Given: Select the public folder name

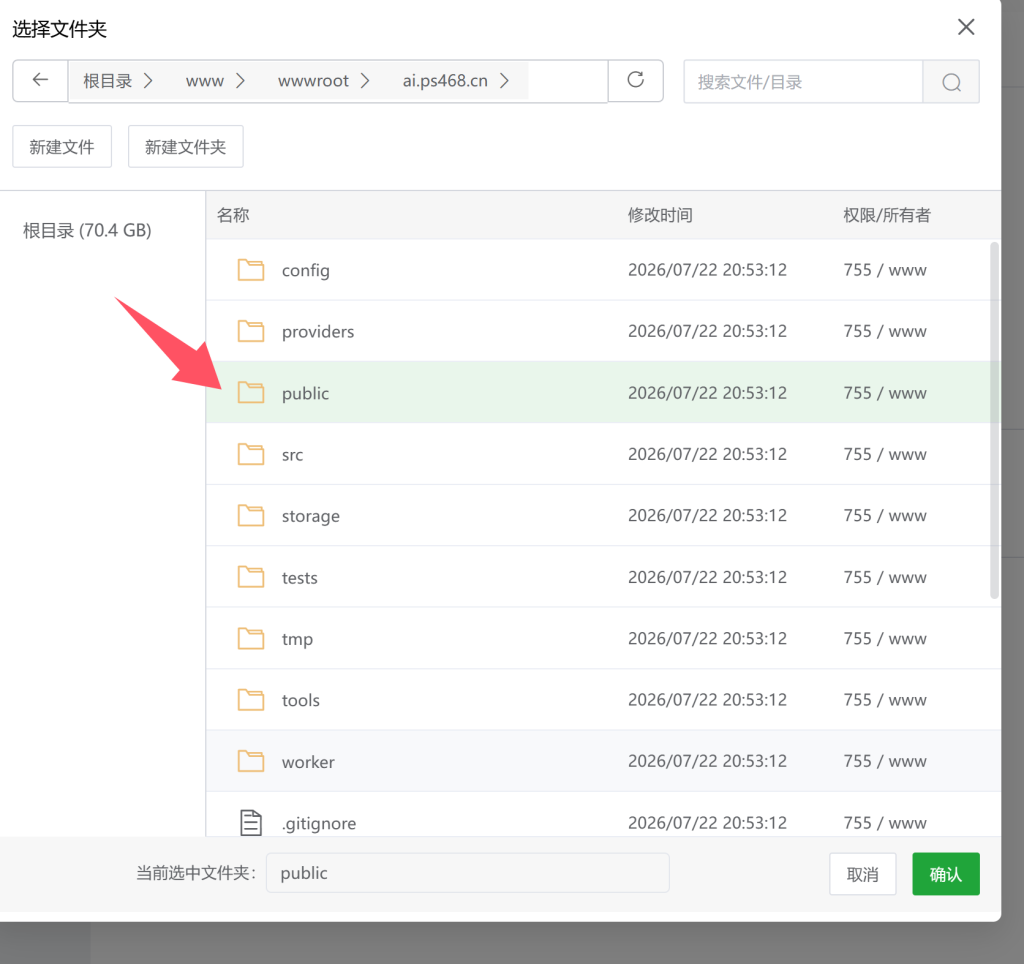Looking at the screenshot, I should 306,393.
